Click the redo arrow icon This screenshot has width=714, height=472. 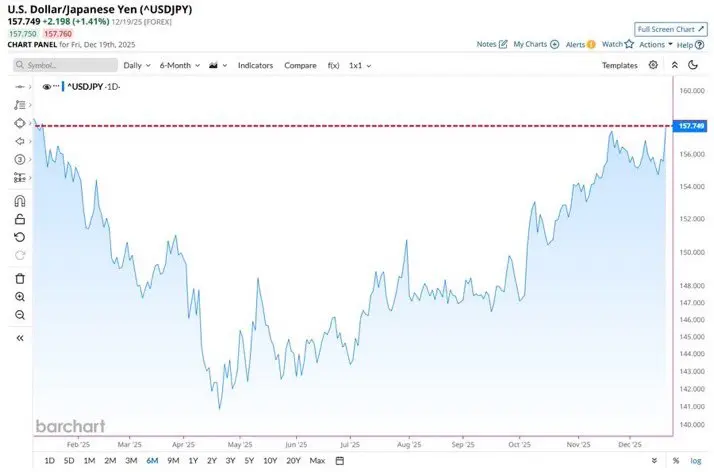20,255
